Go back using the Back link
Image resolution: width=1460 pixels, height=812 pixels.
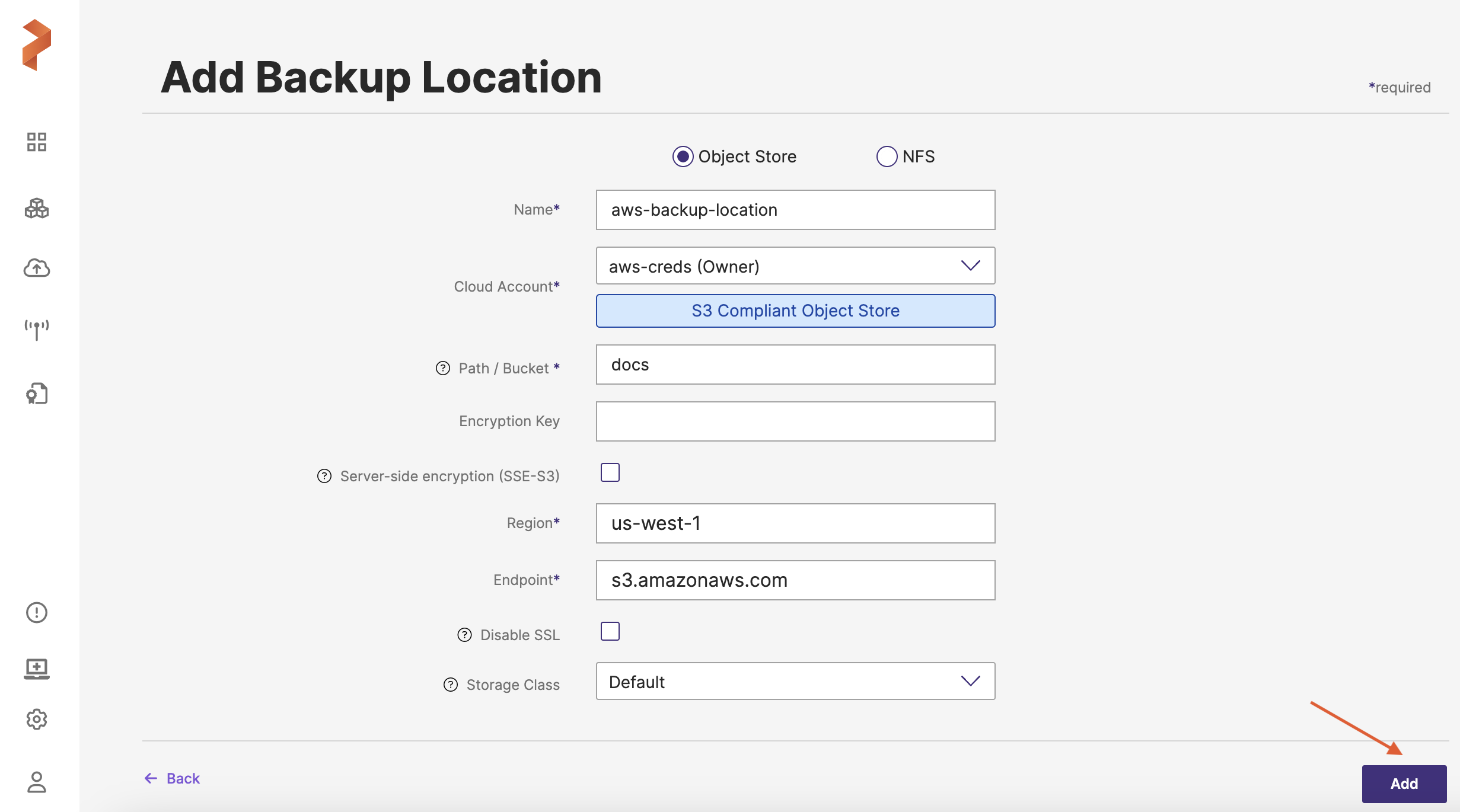(173, 778)
